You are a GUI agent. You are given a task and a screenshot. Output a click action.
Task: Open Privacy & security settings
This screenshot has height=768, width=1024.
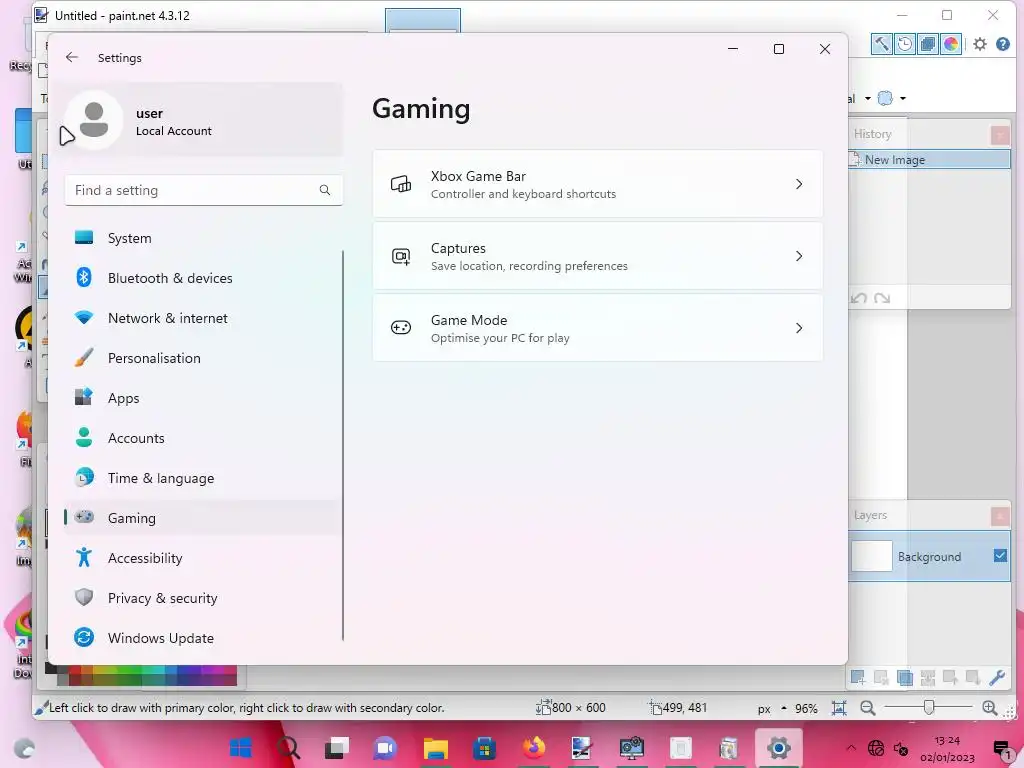pyautogui.click(x=202, y=598)
